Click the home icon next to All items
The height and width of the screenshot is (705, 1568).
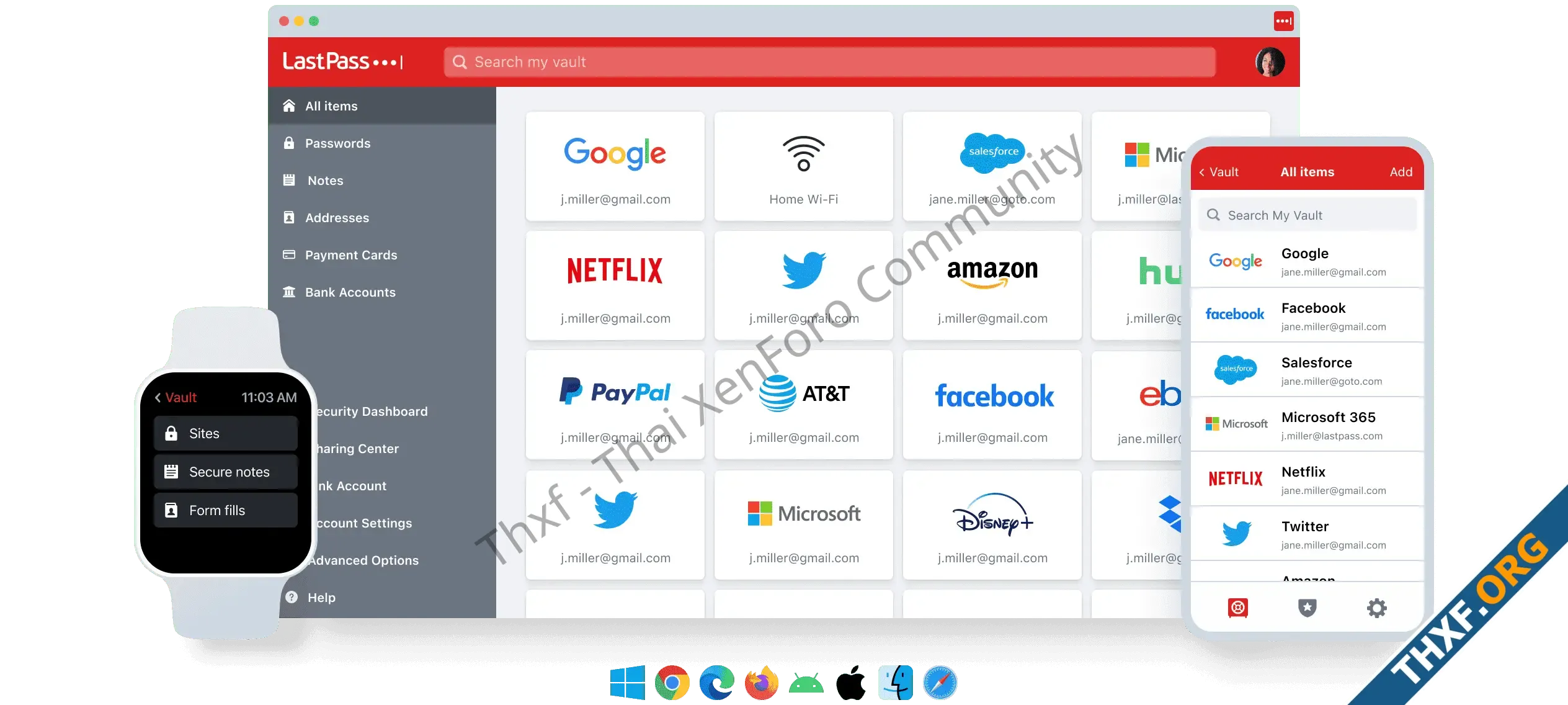289,106
